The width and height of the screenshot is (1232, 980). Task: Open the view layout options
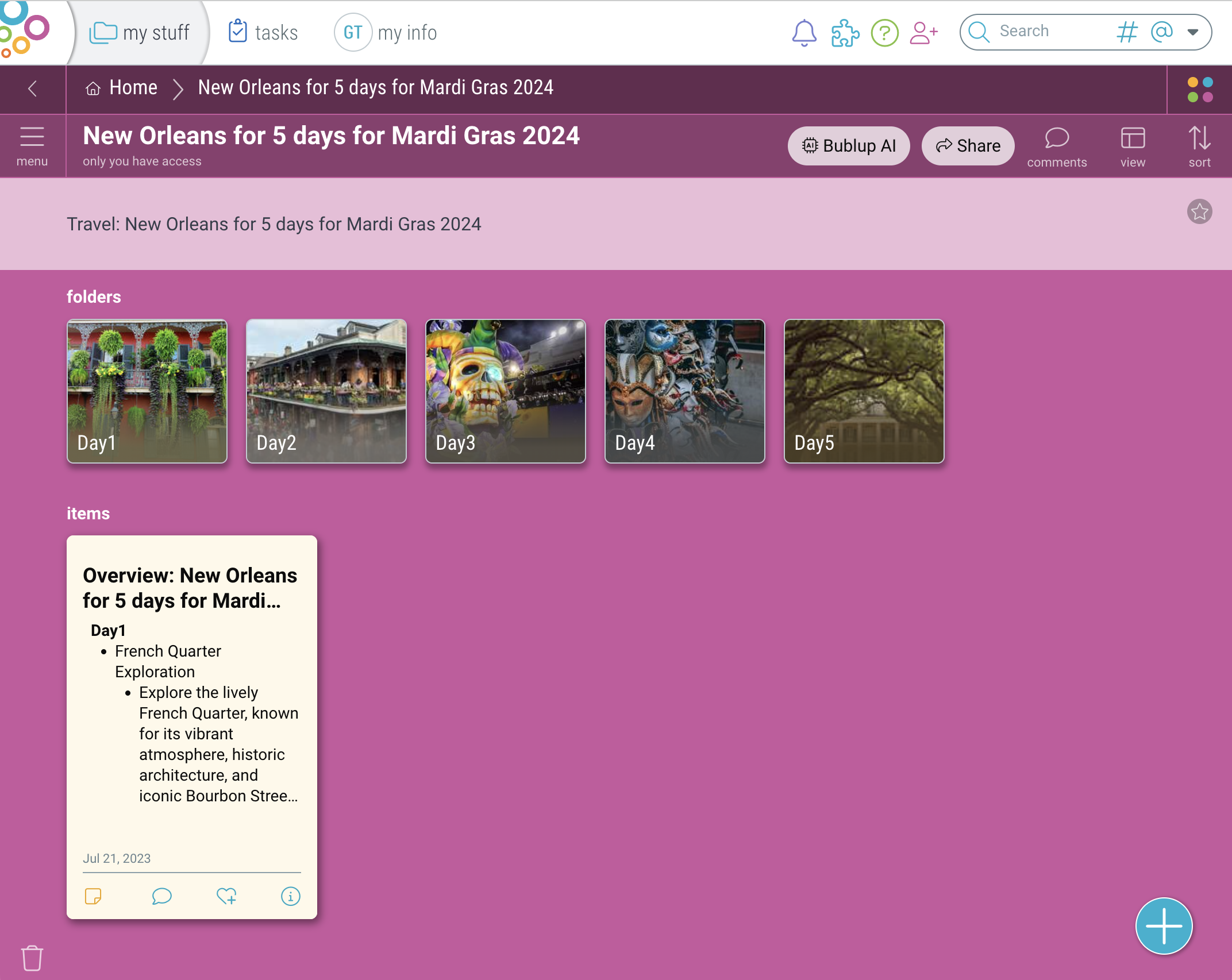[1133, 146]
